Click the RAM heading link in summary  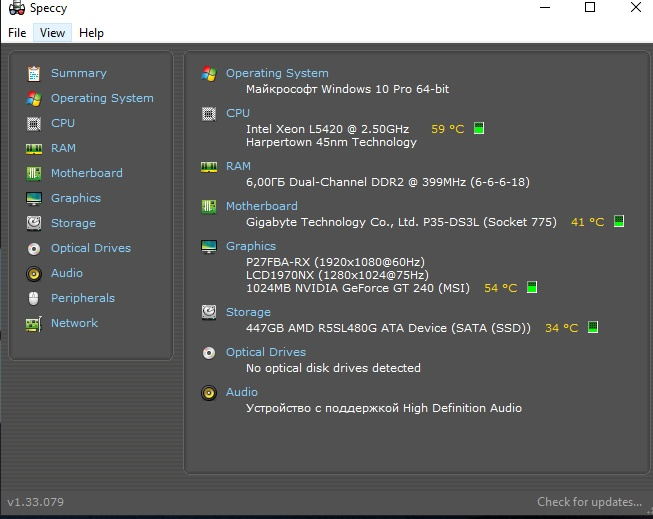pos(238,166)
